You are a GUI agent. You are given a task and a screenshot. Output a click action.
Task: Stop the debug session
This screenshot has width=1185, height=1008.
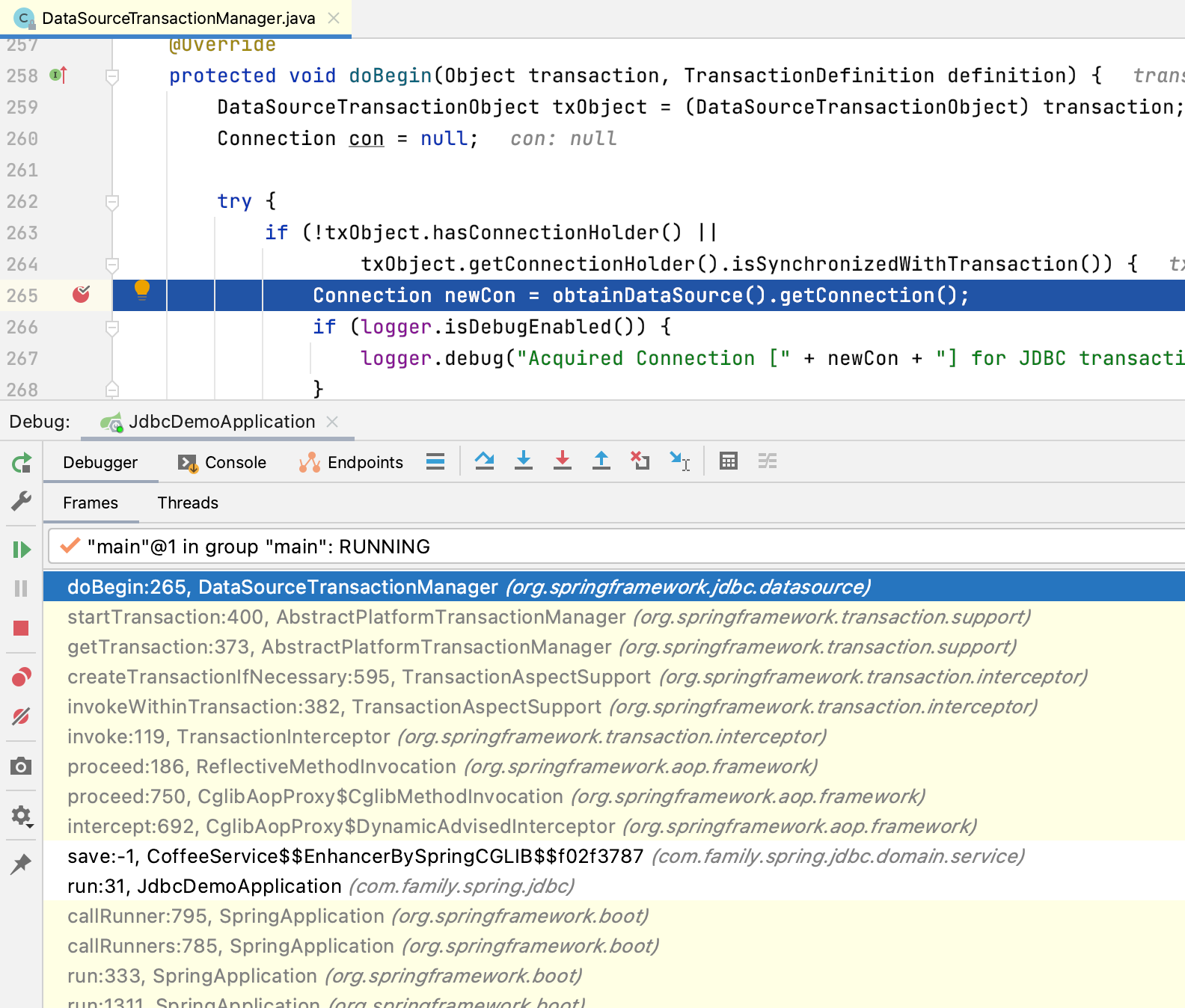click(21, 628)
